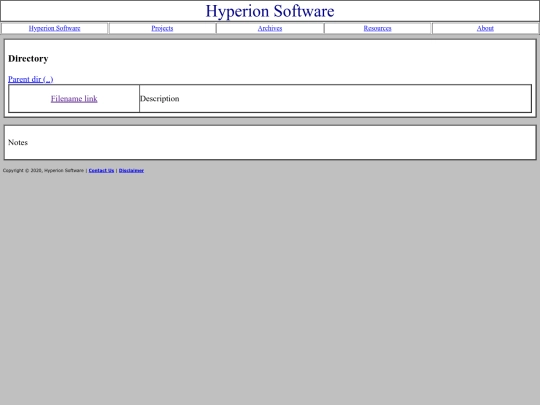
Task: Click the Filename link entry
Action: coord(74,99)
